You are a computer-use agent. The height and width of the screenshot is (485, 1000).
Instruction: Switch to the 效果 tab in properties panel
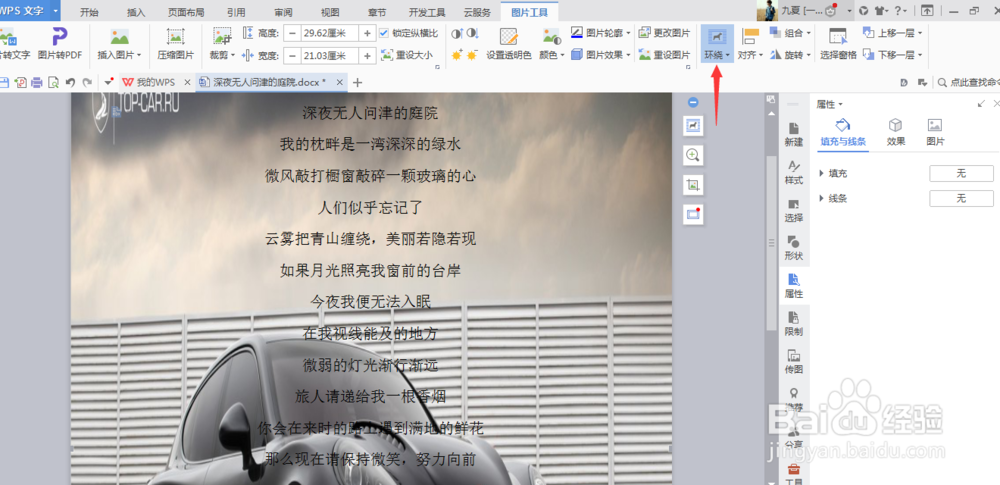(x=895, y=132)
